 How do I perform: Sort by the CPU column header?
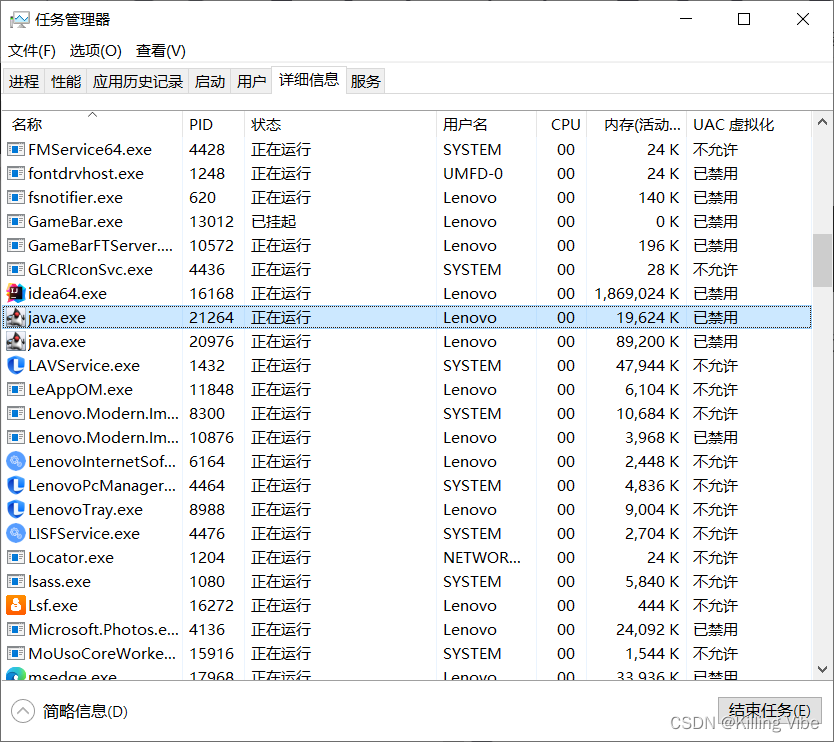[564, 124]
